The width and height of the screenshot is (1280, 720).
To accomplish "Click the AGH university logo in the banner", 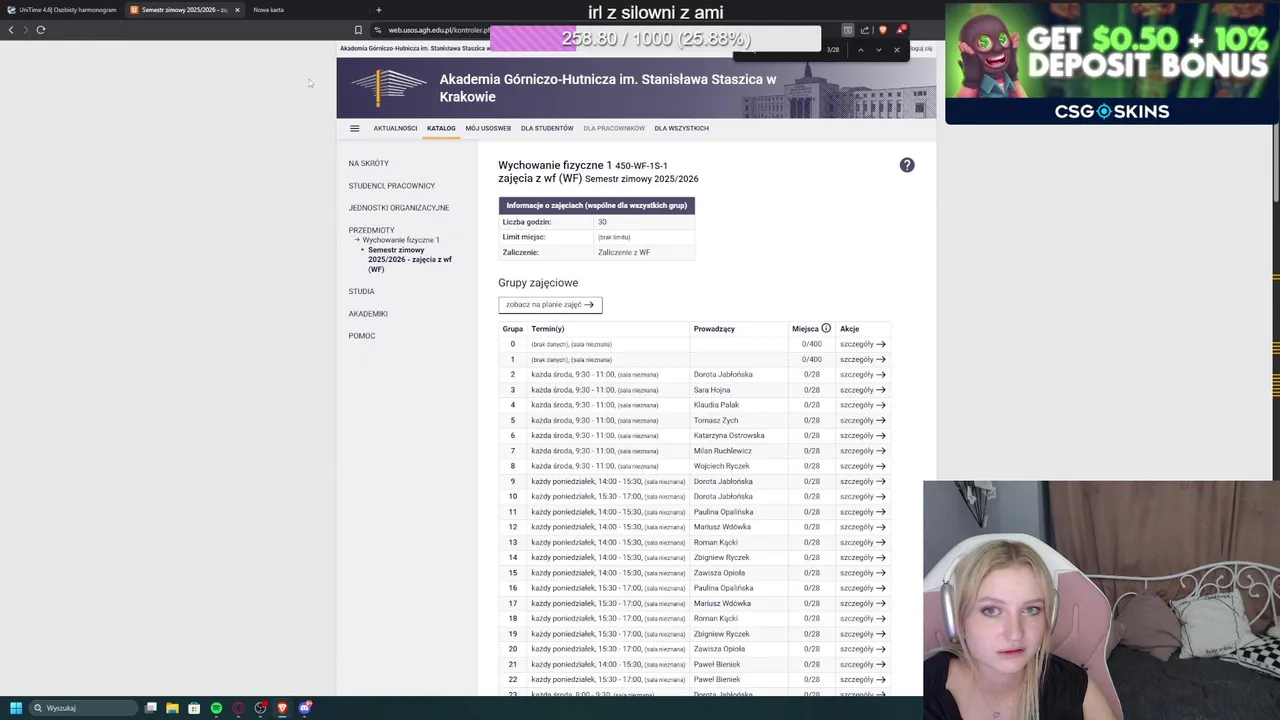I will coord(389,87).
